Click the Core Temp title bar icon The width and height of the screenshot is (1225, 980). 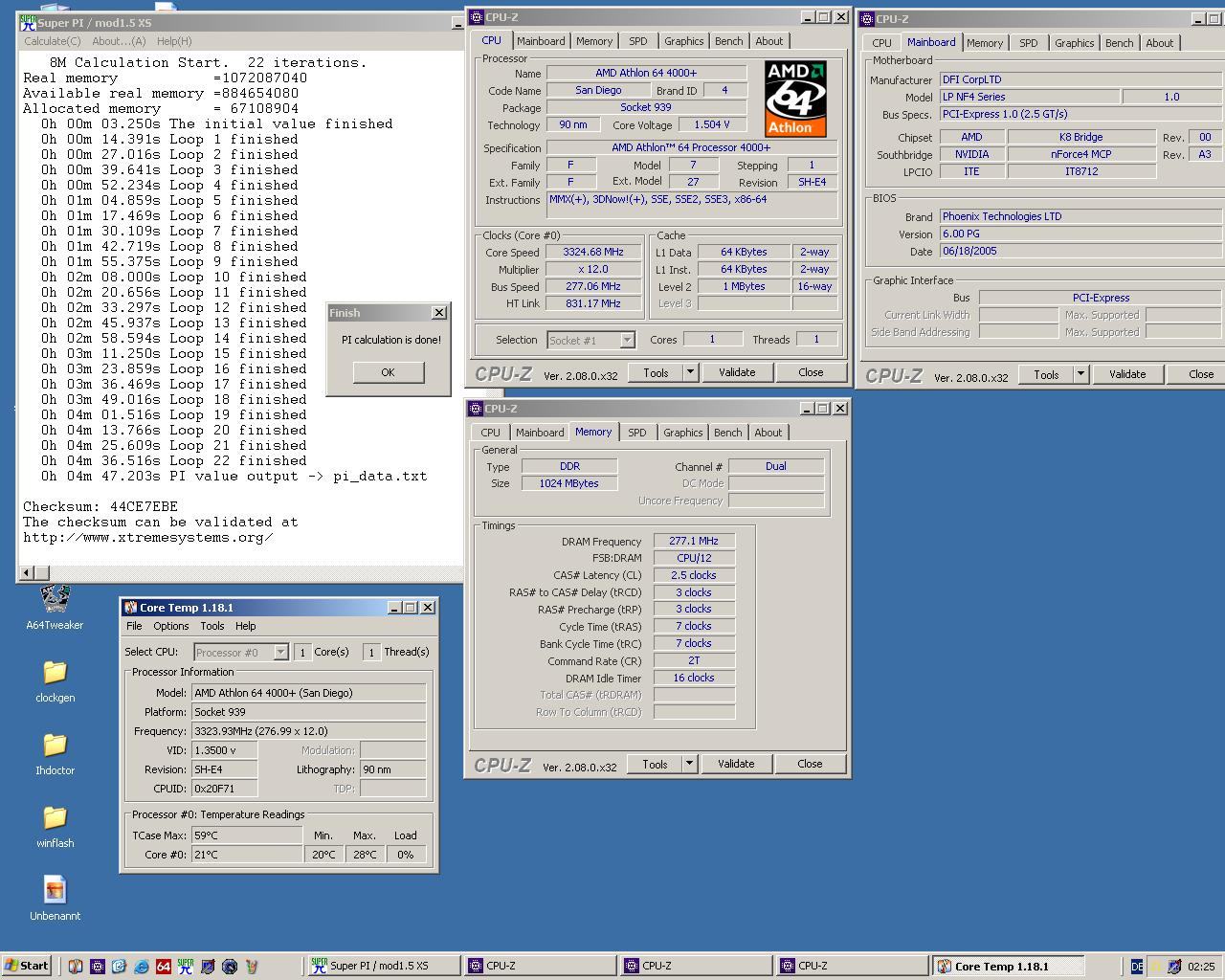[130, 608]
